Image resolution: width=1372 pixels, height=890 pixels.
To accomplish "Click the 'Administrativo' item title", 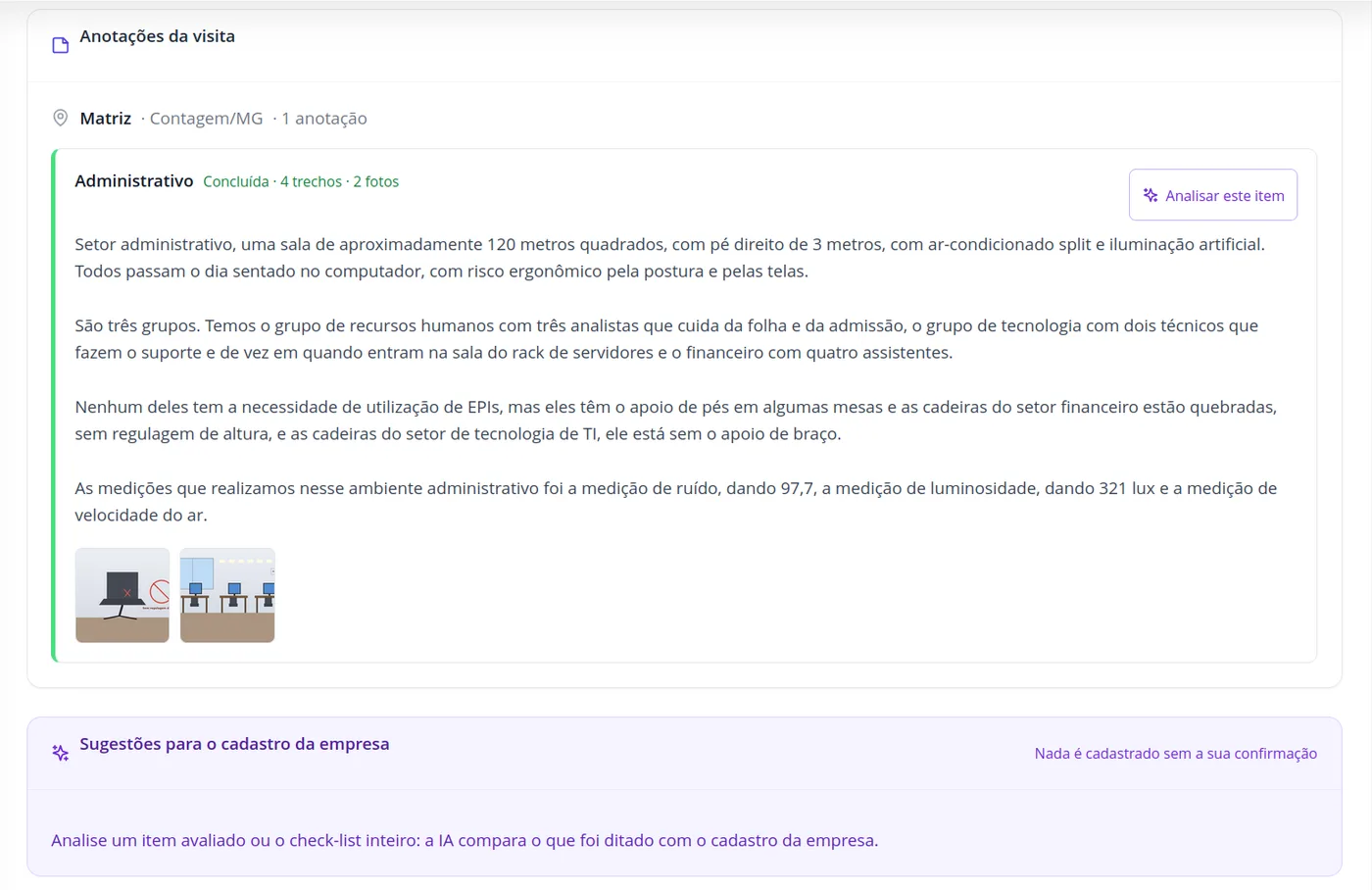I will (x=134, y=181).
